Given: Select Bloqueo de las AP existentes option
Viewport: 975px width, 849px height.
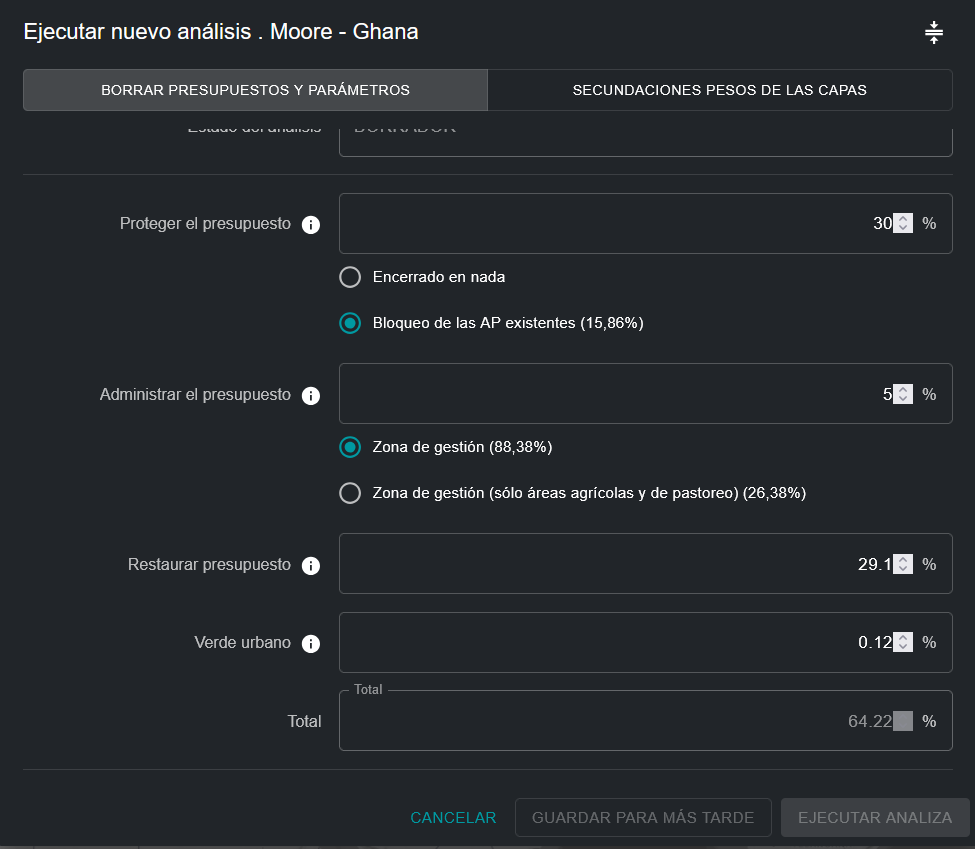Looking at the screenshot, I should 350,323.
